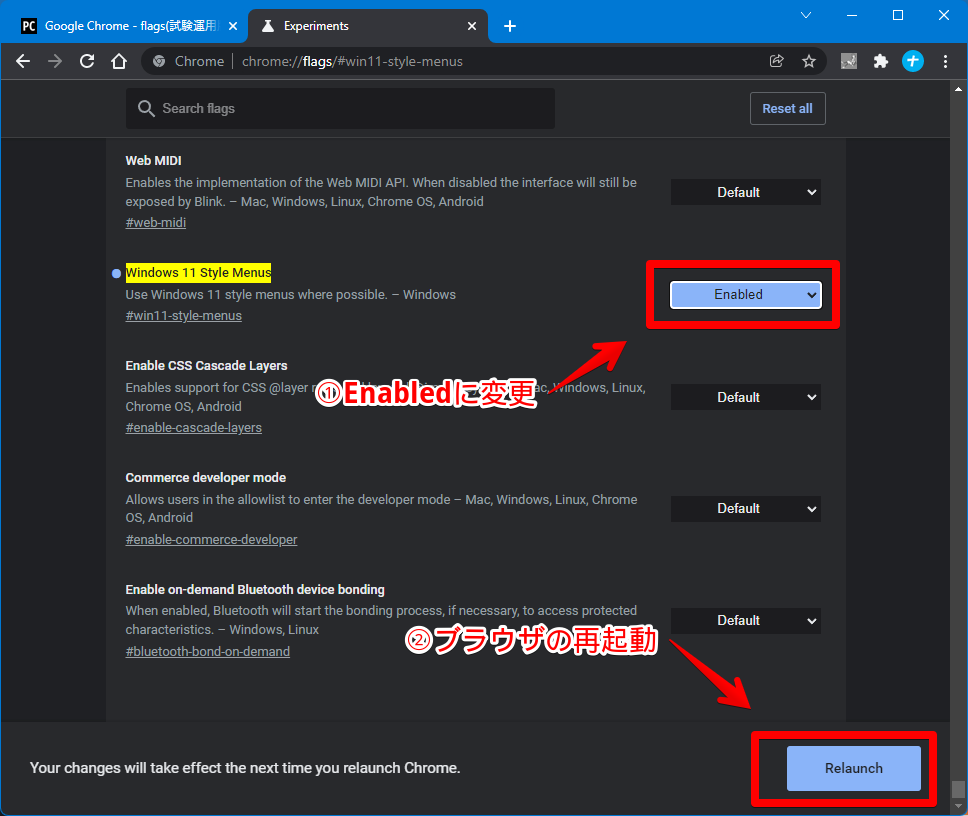Viewport: 968px width, 816px height.
Task: Click Enable on-demand Bluetooth device bonding heading
Action: point(255,589)
